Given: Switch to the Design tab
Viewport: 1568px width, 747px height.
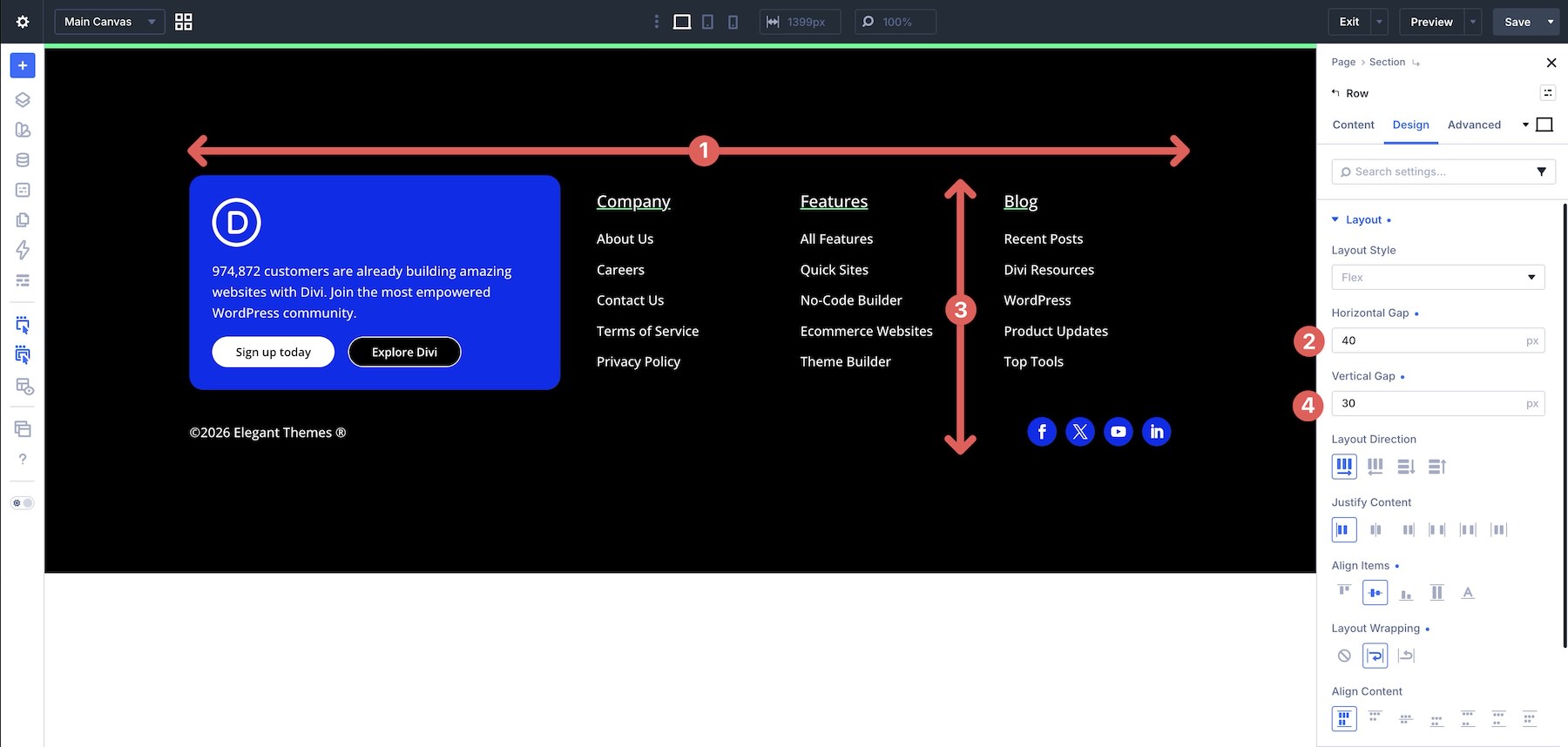Looking at the screenshot, I should click(1410, 124).
